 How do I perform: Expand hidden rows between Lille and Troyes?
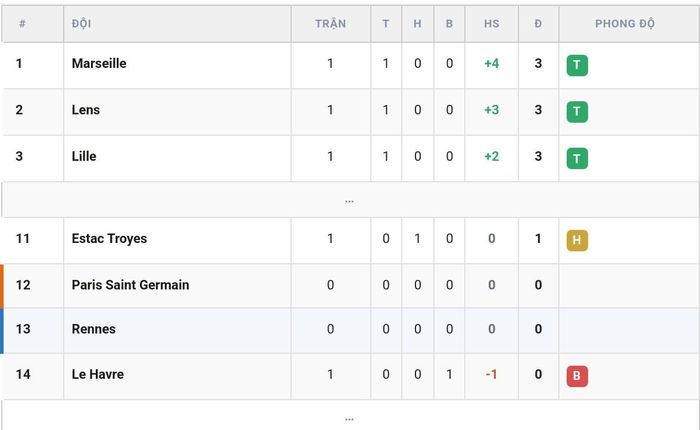tap(350, 200)
